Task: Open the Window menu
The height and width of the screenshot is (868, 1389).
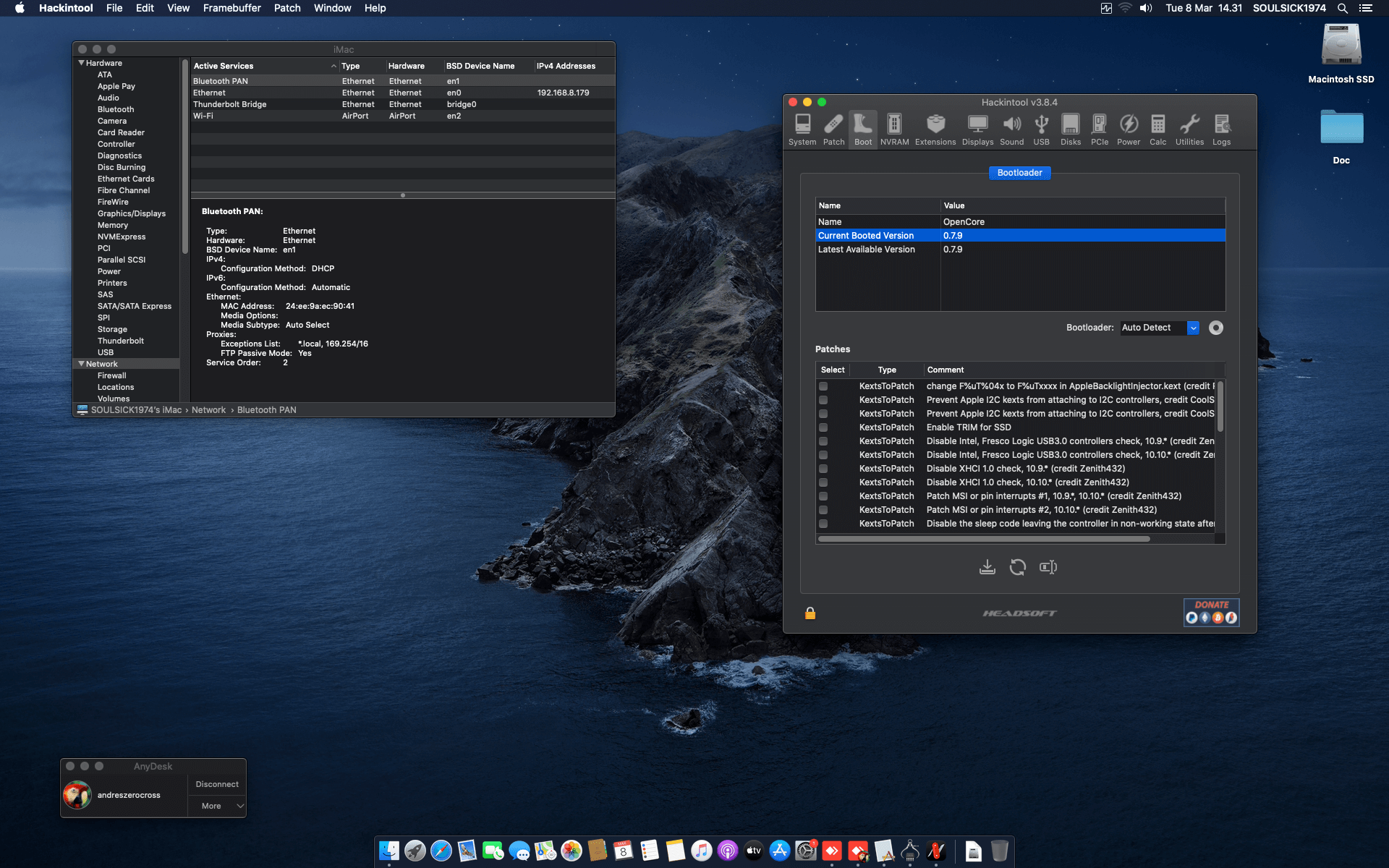Action: [x=332, y=8]
